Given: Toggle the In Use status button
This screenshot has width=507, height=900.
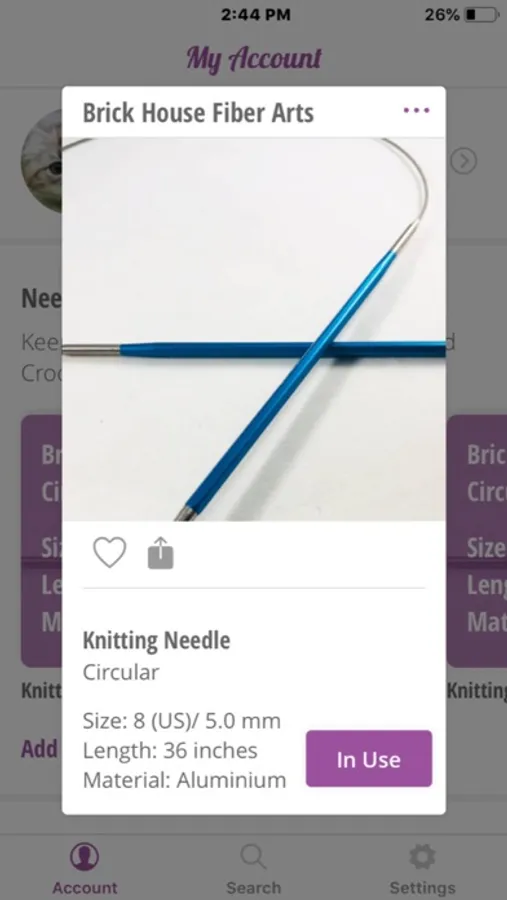Looking at the screenshot, I should point(369,759).
